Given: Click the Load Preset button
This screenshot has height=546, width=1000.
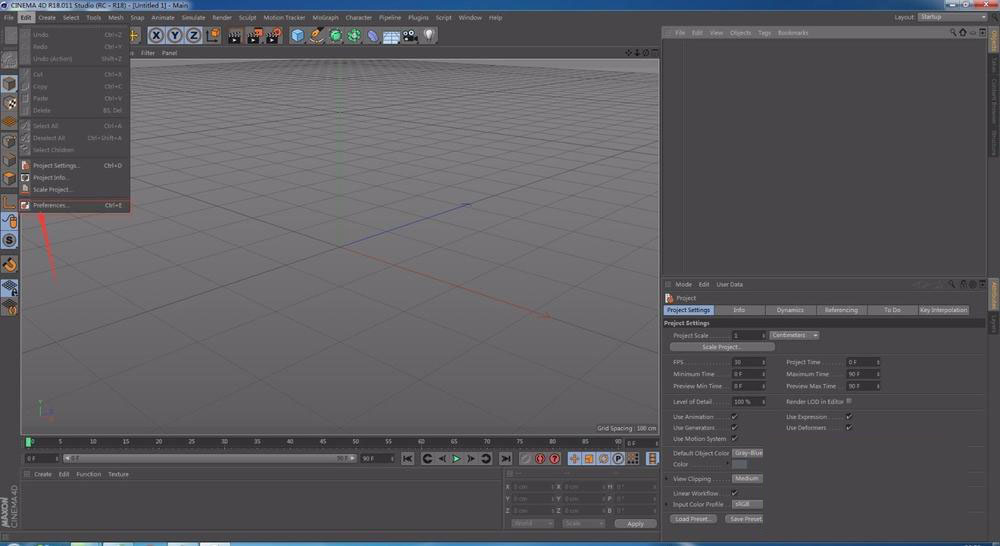Looking at the screenshot, I should tap(693, 519).
